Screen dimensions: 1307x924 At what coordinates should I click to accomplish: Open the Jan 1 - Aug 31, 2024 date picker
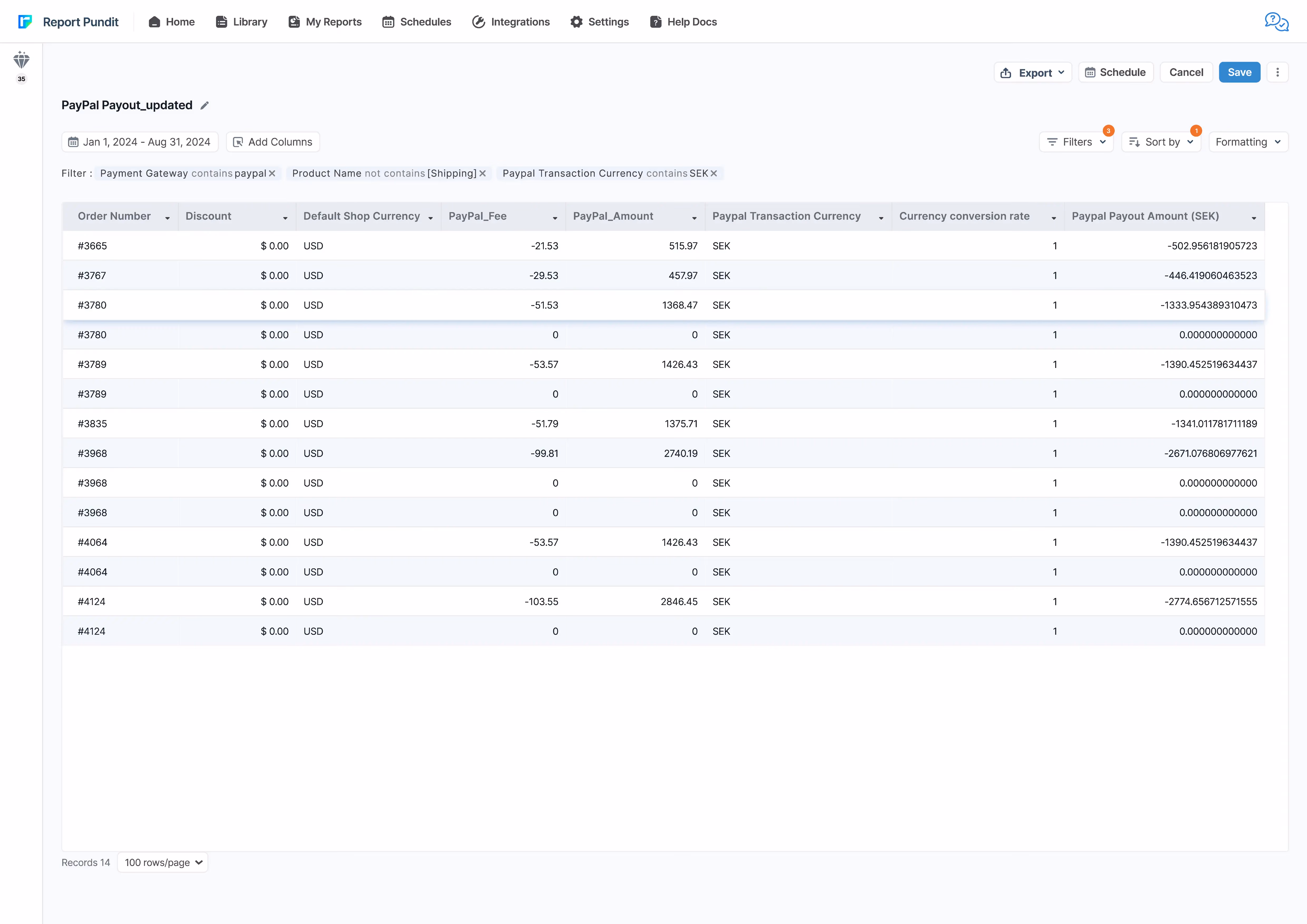tap(140, 142)
